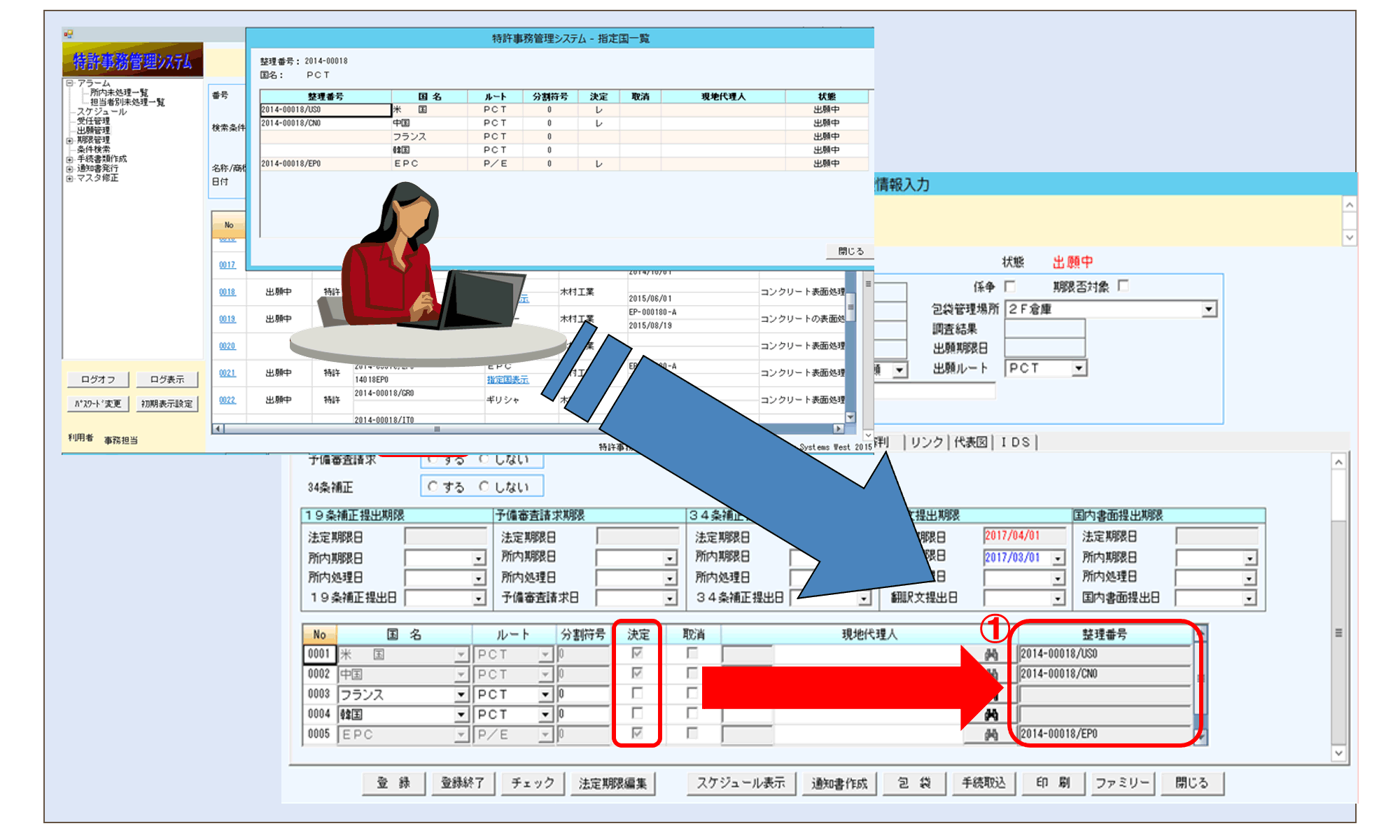1400x840 pixels.
Task: Open record link 0018 in list
Action: pyautogui.click(x=227, y=292)
